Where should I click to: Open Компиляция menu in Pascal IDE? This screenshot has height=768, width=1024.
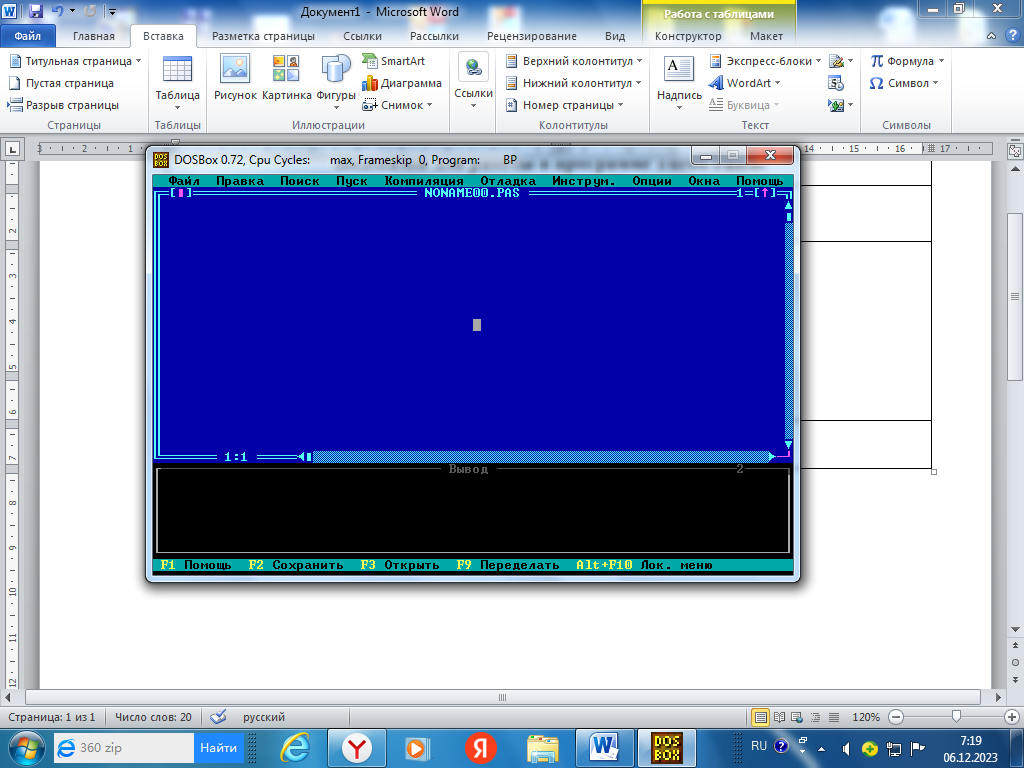click(424, 181)
